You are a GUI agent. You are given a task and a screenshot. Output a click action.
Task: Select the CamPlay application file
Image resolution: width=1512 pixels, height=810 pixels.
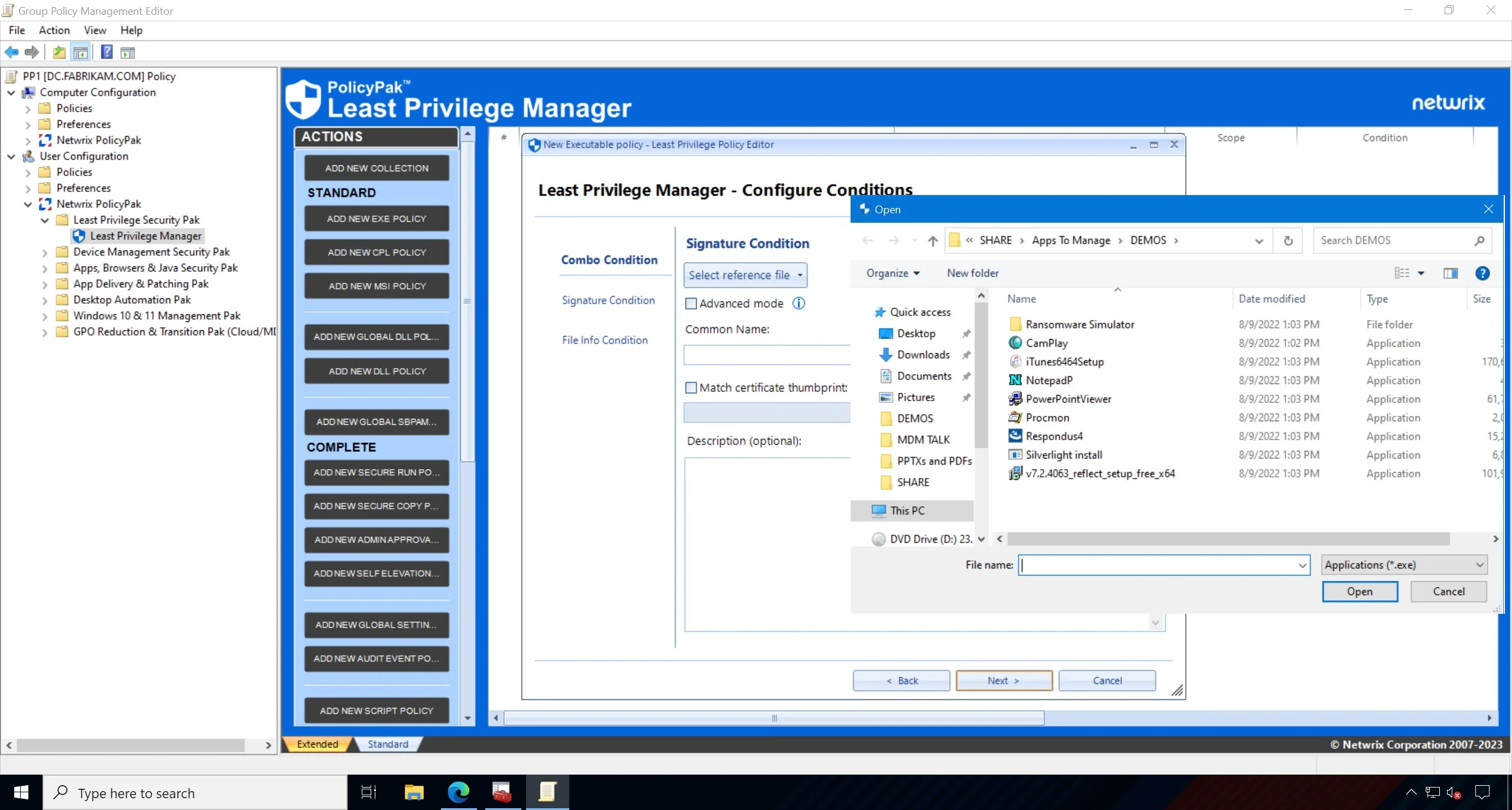[x=1046, y=343]
